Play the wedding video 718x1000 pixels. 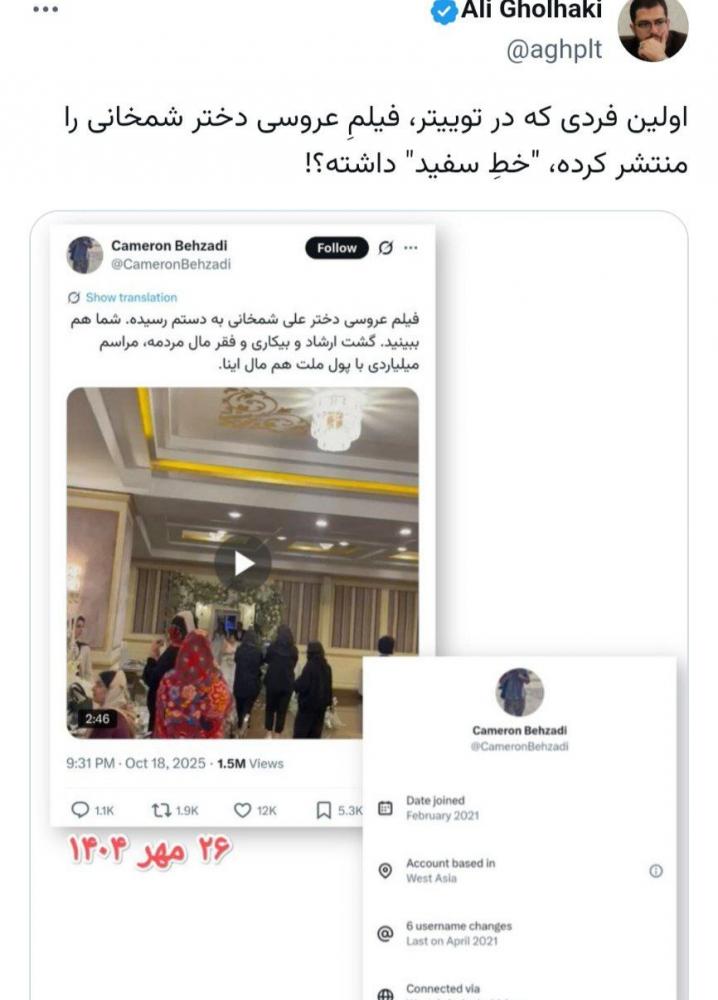(243, 563)
